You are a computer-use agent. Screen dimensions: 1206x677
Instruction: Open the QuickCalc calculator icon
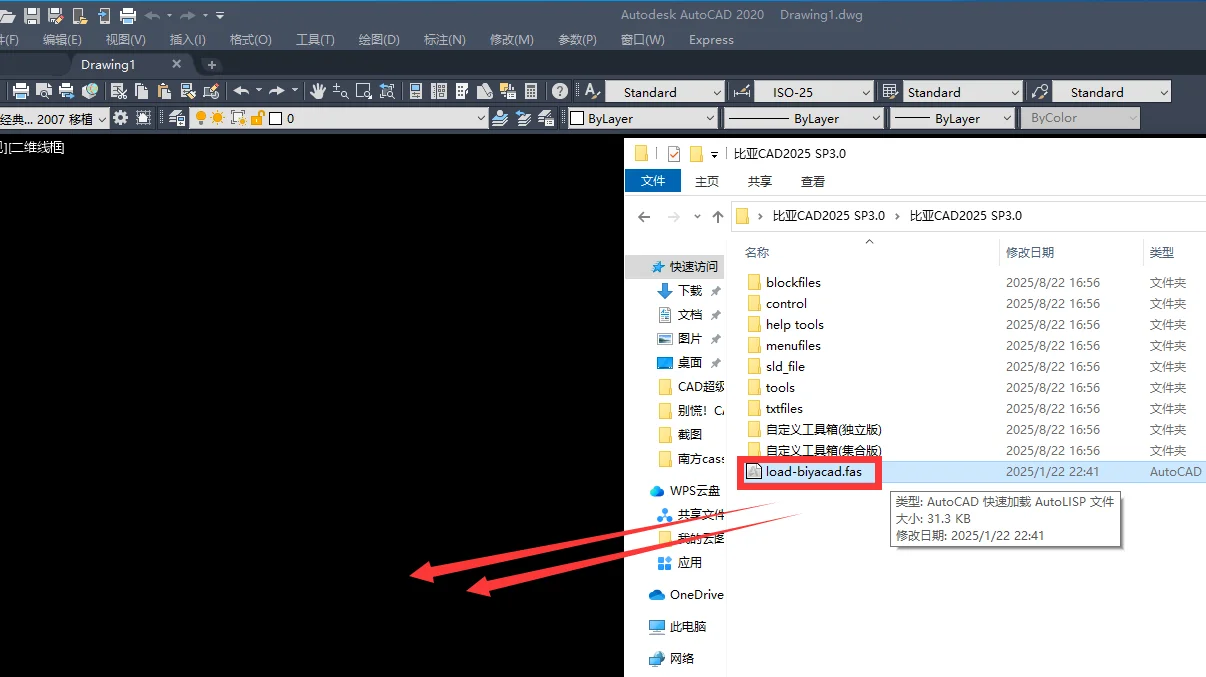click(x=531, y=91)
